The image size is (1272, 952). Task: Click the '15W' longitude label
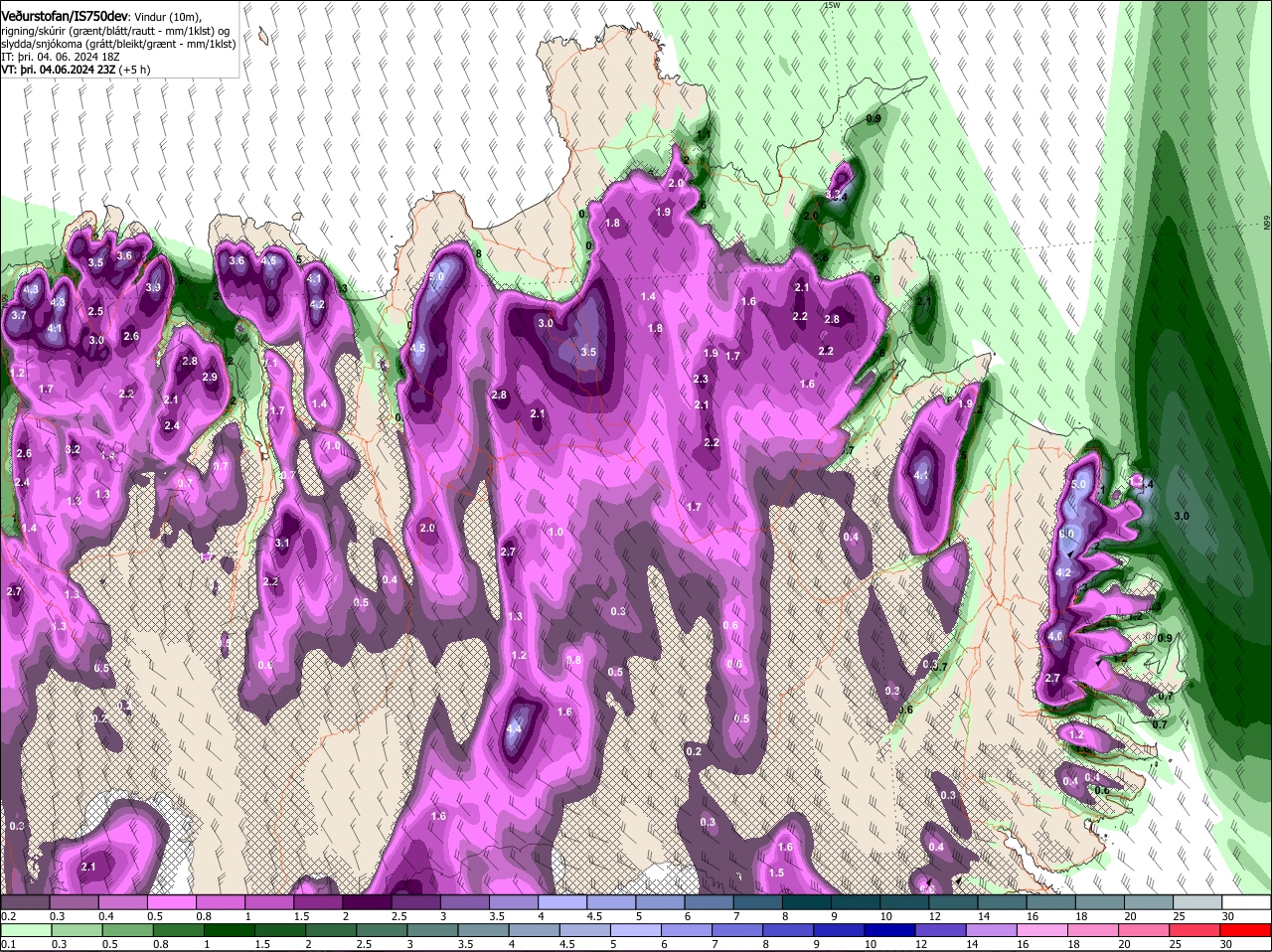(833, 6)
